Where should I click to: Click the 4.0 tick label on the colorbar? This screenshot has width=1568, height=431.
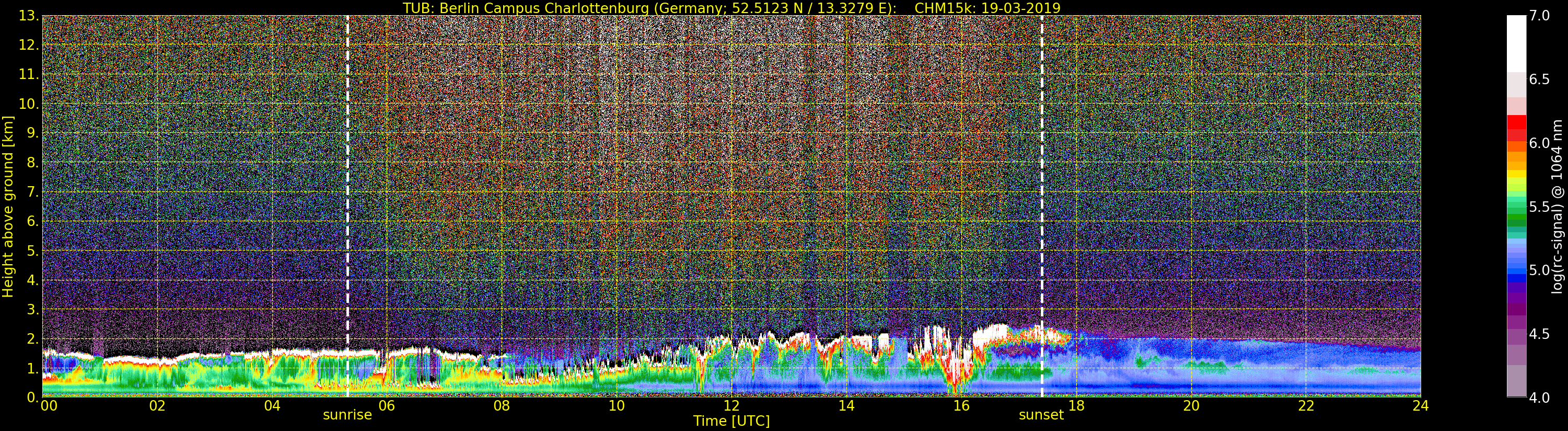pyautogui.click(x=1539, y=398)
